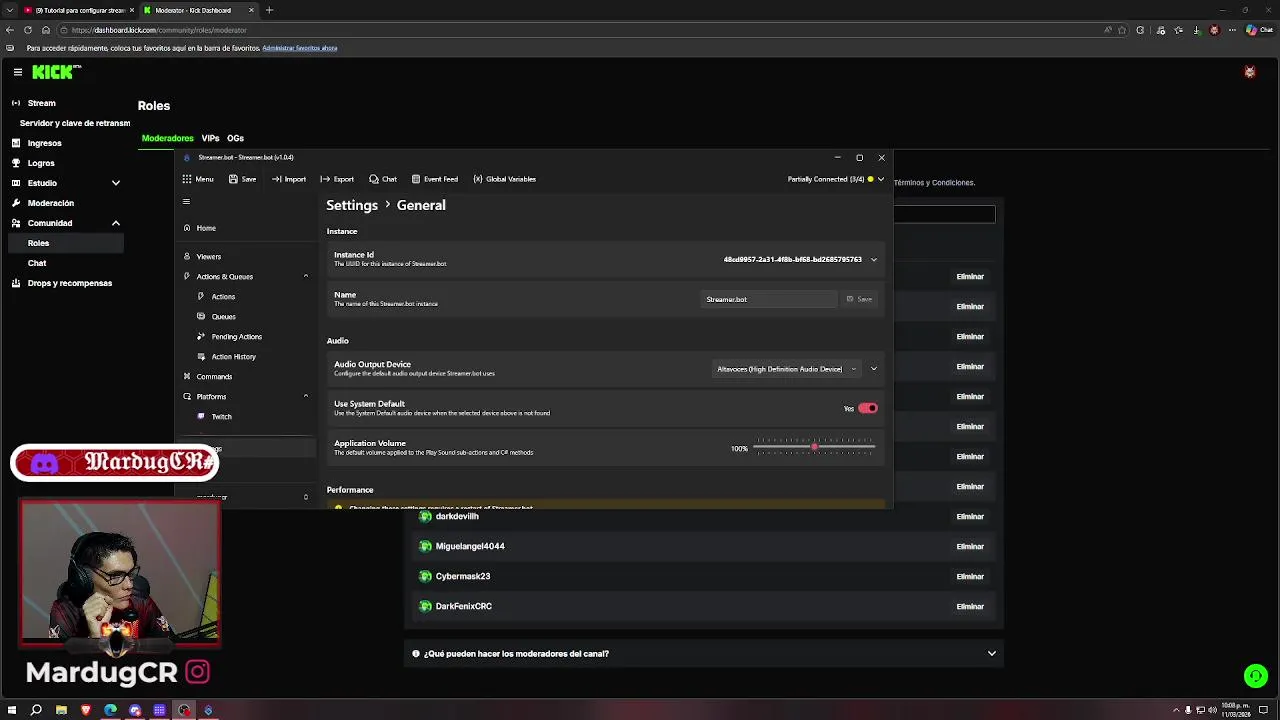Open the Chat window from Streamer.bot toolbar
The height and width of the screenshot is (720, 1280).
pyautogui.click(x=383, y=179)
